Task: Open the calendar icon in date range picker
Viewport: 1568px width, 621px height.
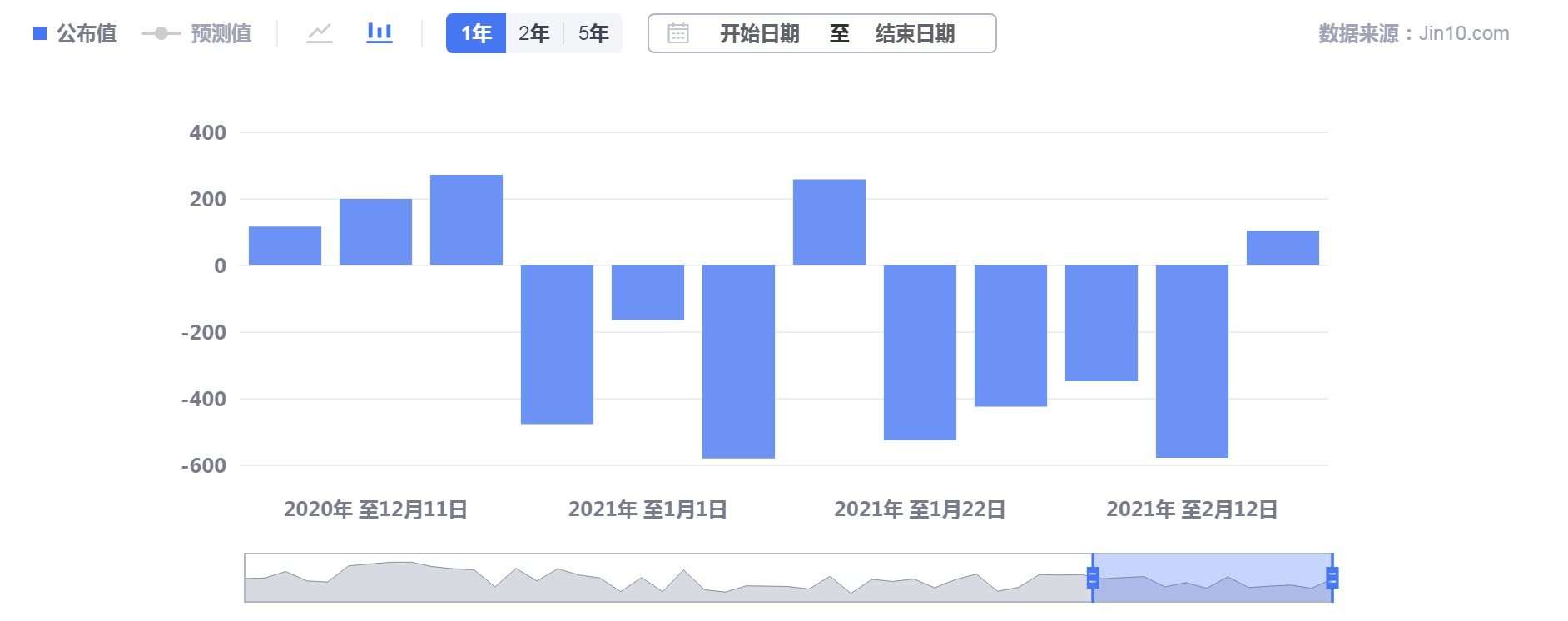Action: coord(678,33)
